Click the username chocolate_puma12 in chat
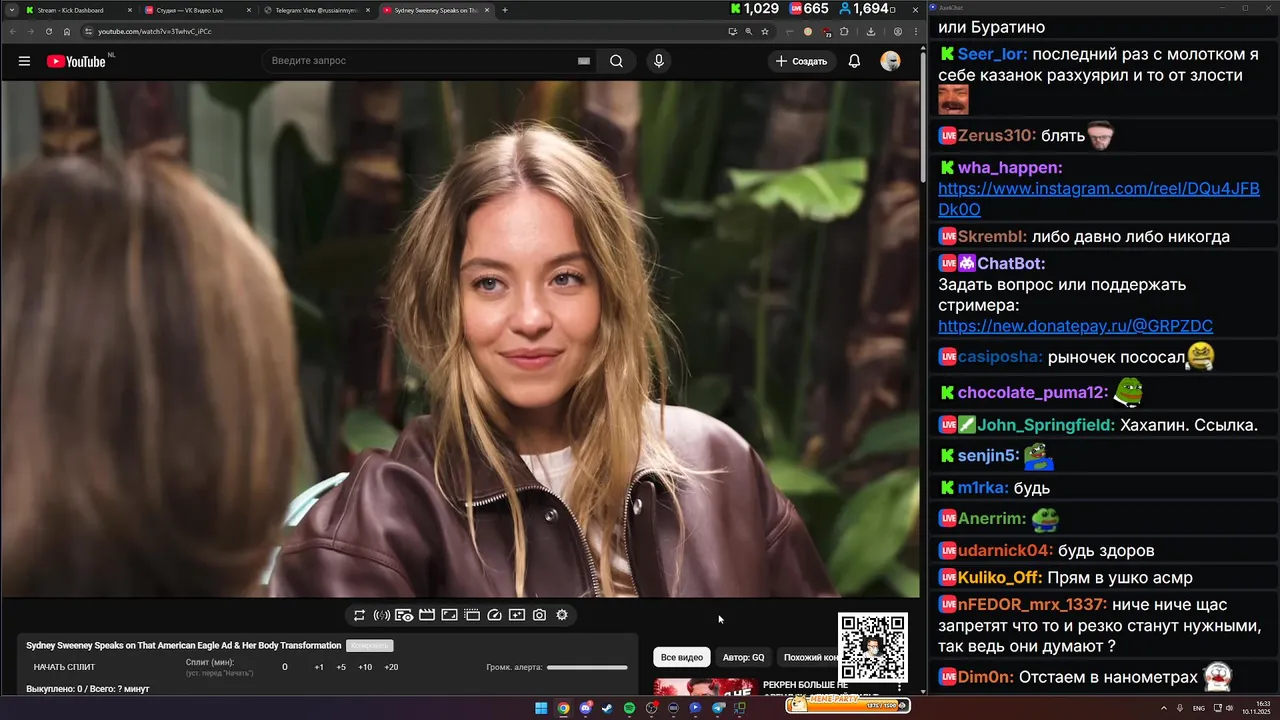The image size is (1280, 720). point(1032,393)
